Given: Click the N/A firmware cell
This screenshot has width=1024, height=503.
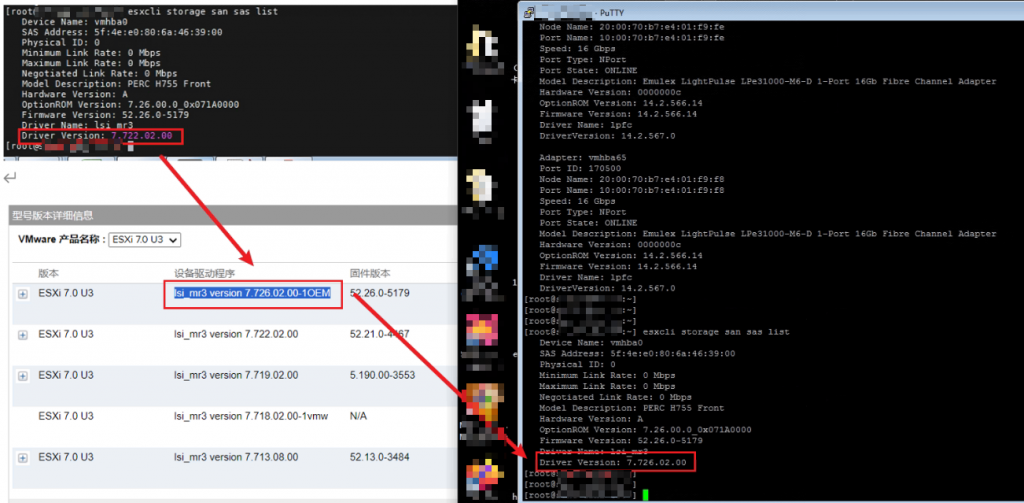Looking at the screenshot, I should pyautogui.click(x=359, y=415).
